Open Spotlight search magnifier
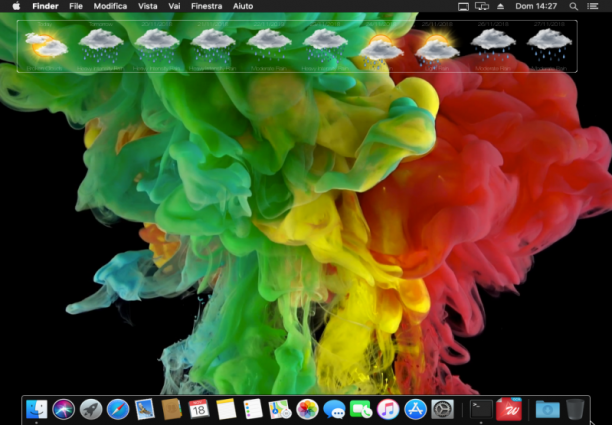The height and width of the screenshot is (425, 612). (573, 6)
